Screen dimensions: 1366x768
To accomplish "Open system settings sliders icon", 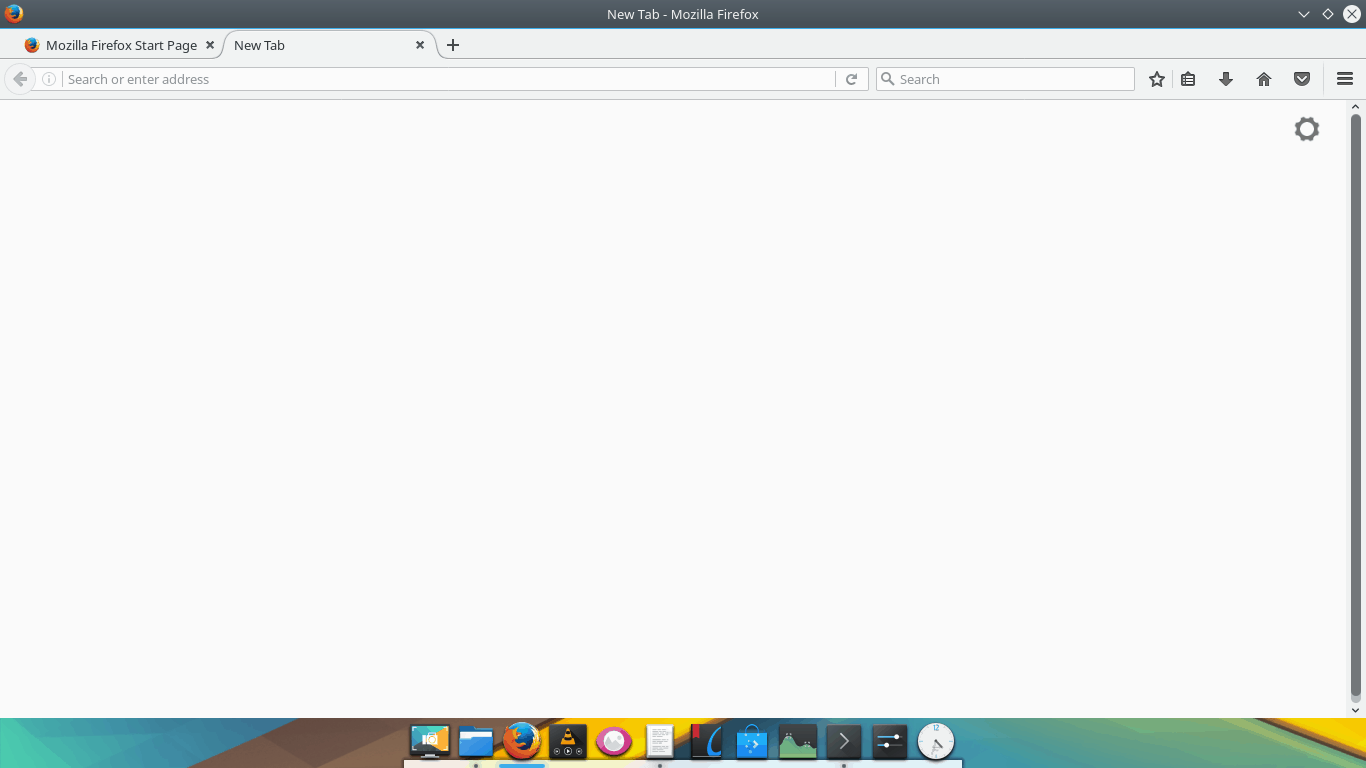I will pyautogui.click(x=889, y=742).
